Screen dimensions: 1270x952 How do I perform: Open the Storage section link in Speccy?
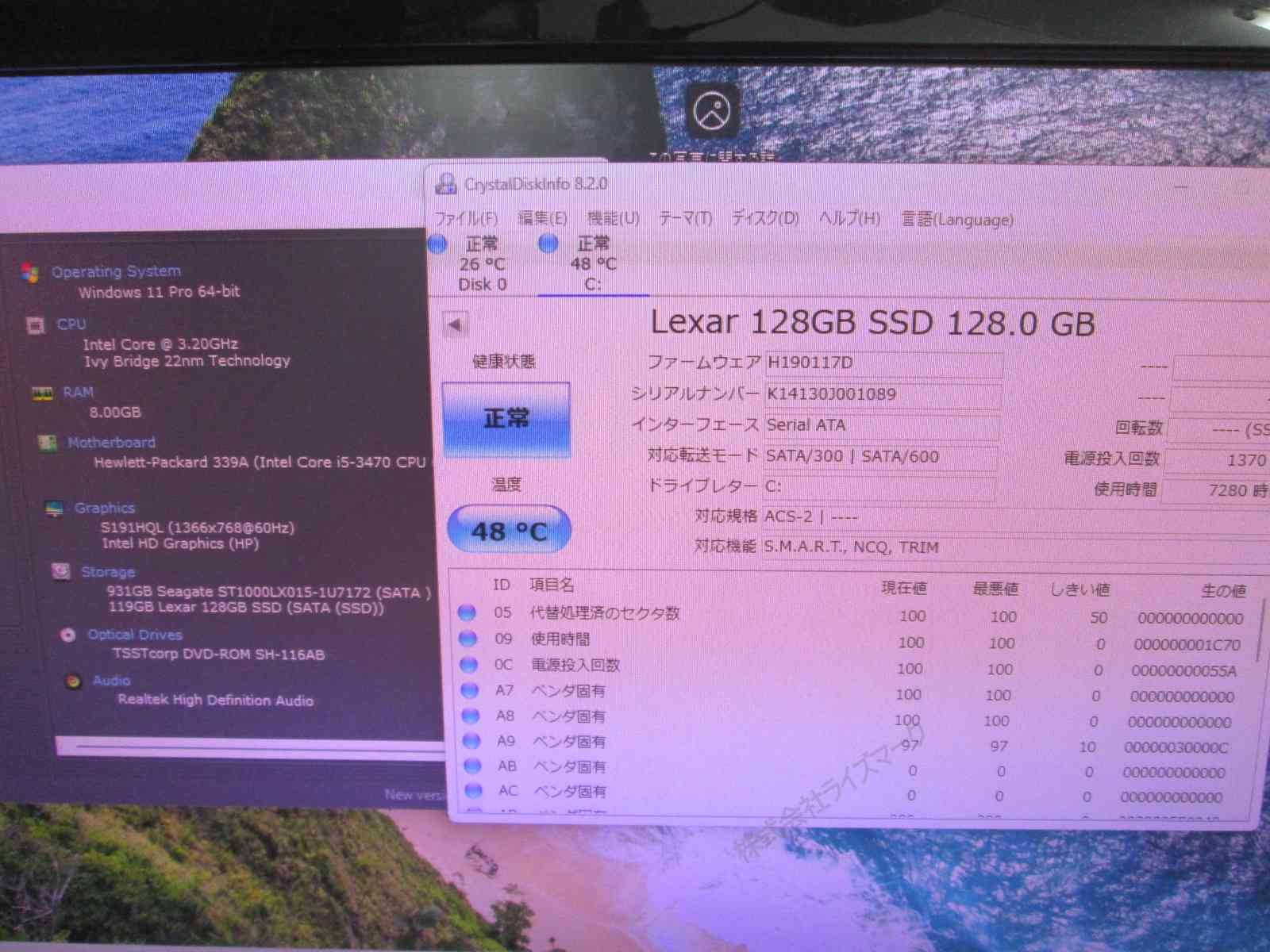tap(108, 572)
